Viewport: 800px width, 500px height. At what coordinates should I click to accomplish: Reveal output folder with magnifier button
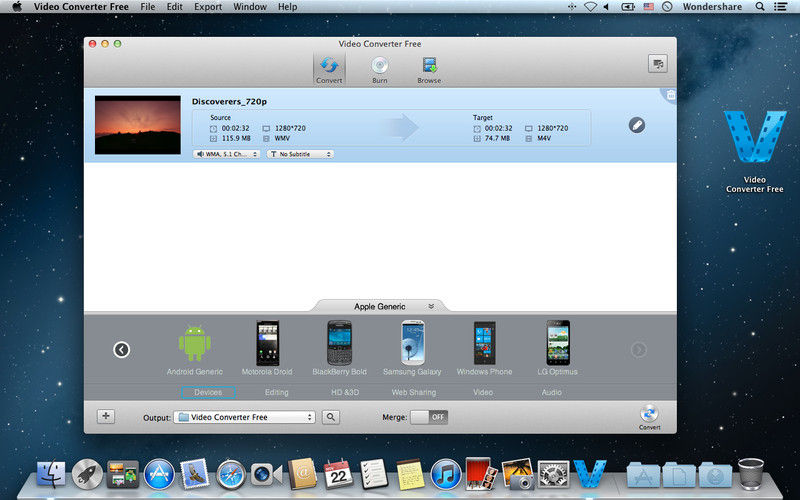pyautogui.click(x=331, y=417)
